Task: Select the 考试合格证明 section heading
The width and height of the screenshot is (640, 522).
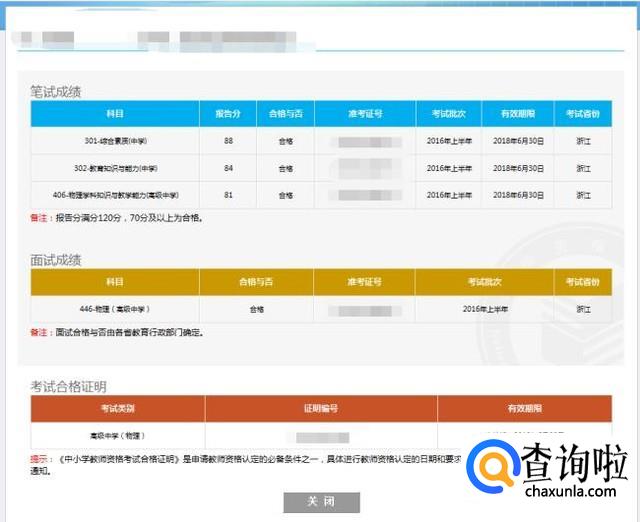Action: coord(68,387)
